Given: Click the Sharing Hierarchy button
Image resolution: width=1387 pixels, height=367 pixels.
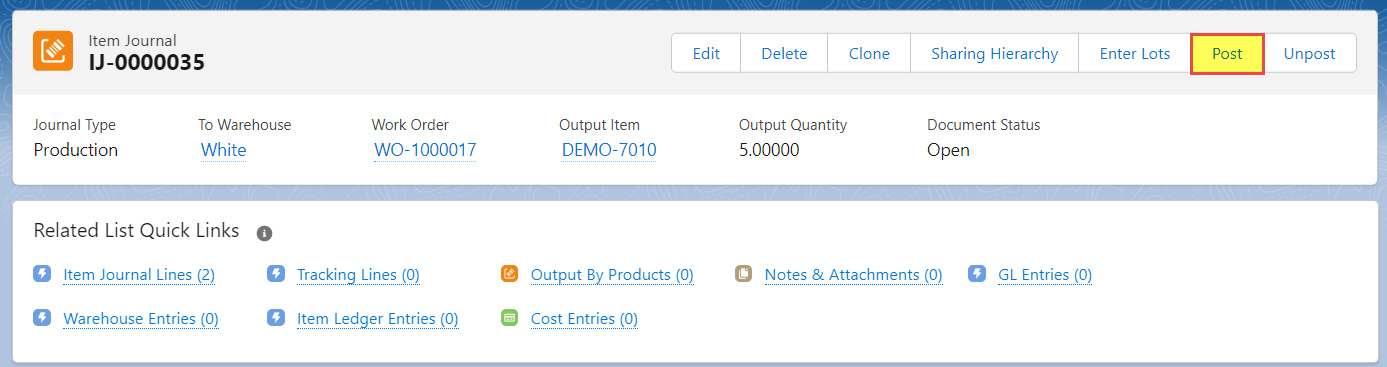Looking at the screenshot, I should 995,53.
